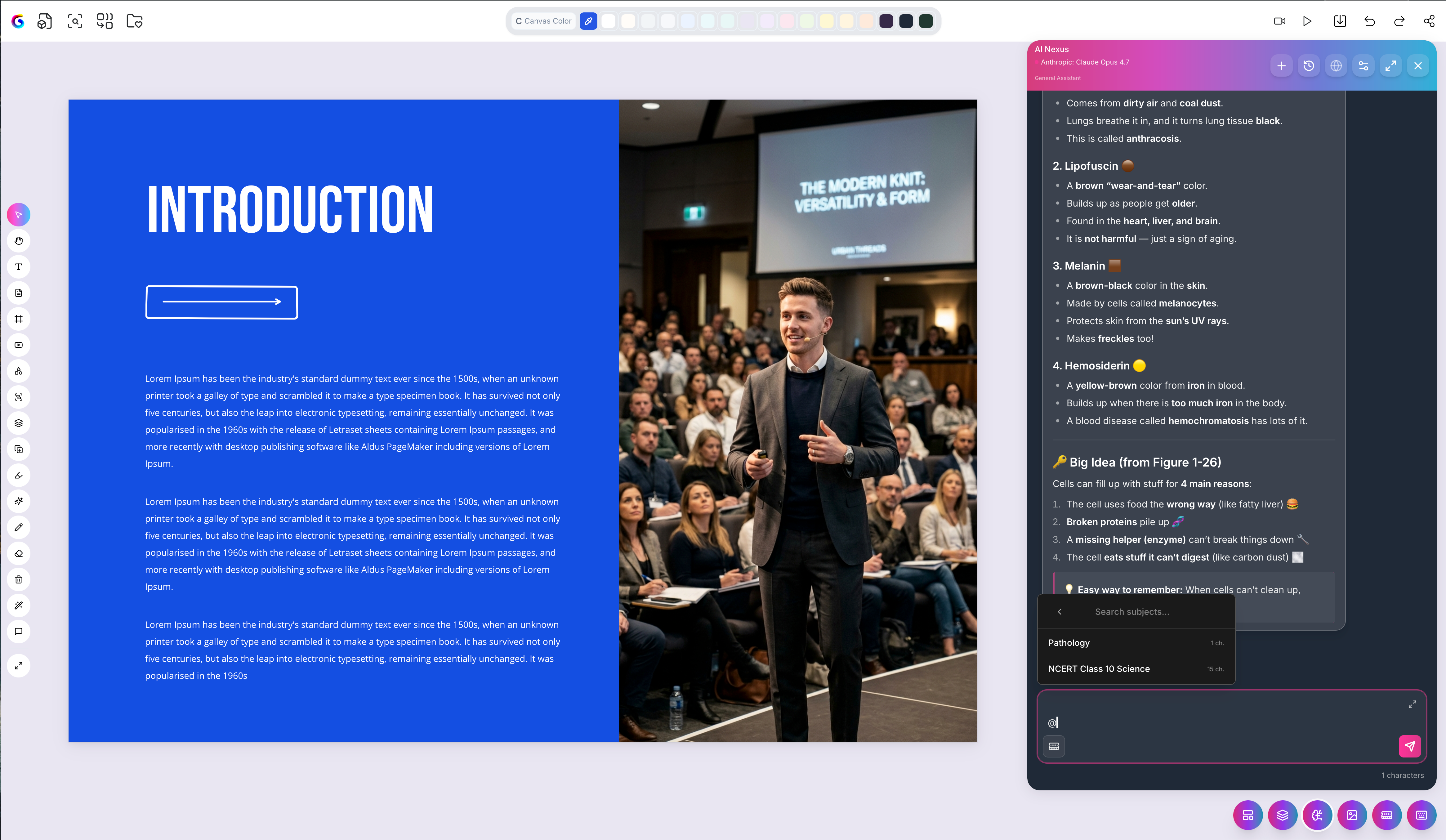The width and height of the screenshot is (1446, 840).
Task: Pick the dark navy canvas color swatch
Action: pos(906,21)
